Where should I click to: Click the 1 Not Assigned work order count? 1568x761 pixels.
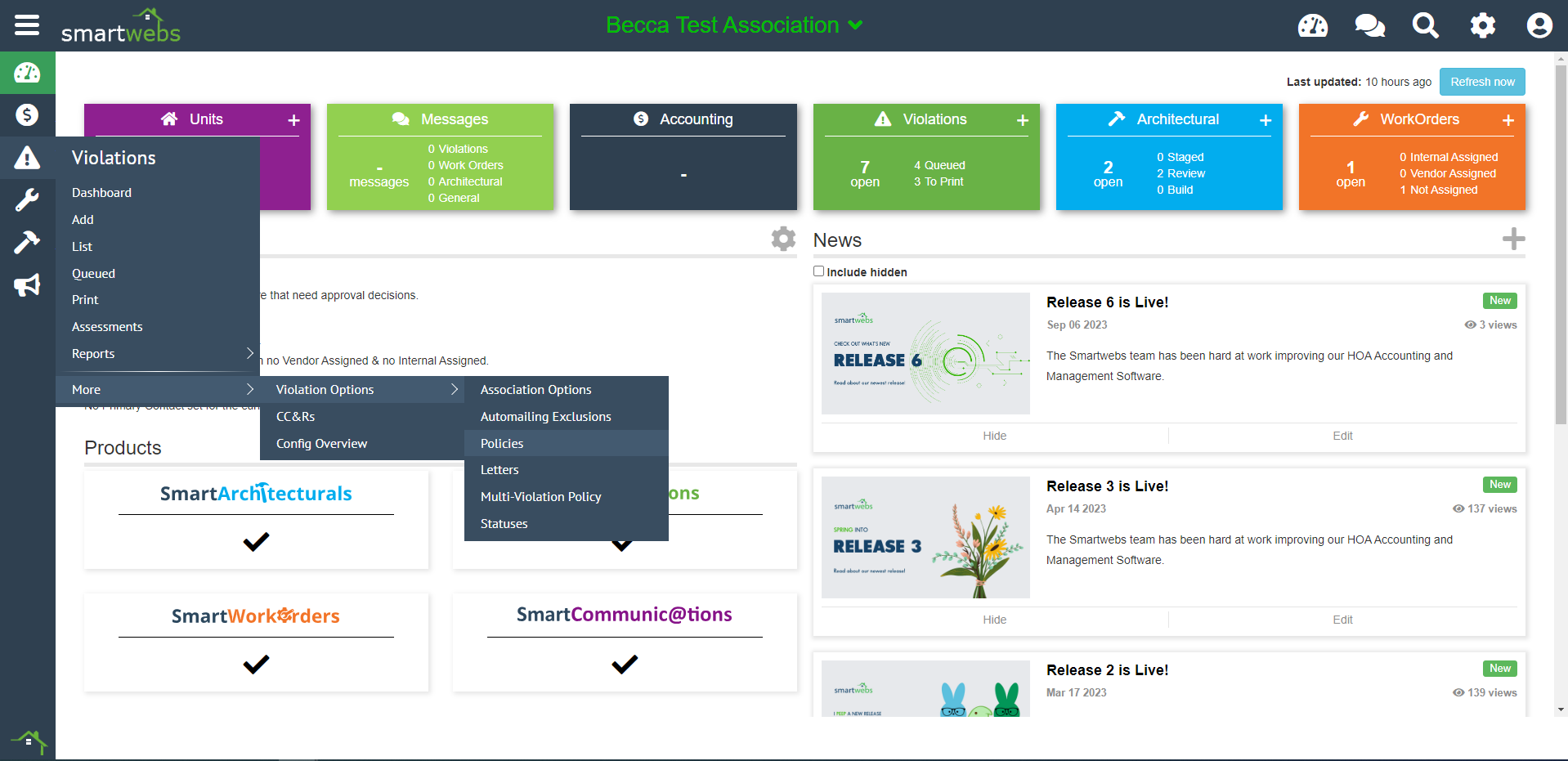[x=1439, y=190]
